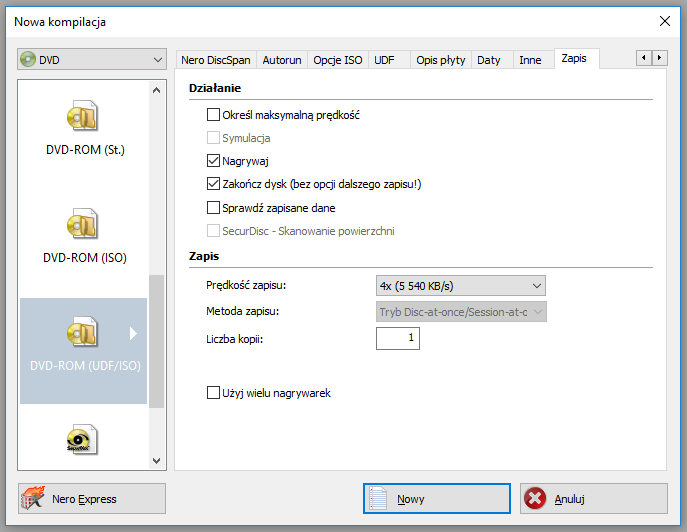Image resolution: width=687 pixels, height=532 pixels.
Task: Click scroll tabs right arrow
Action: pos(659,58)
